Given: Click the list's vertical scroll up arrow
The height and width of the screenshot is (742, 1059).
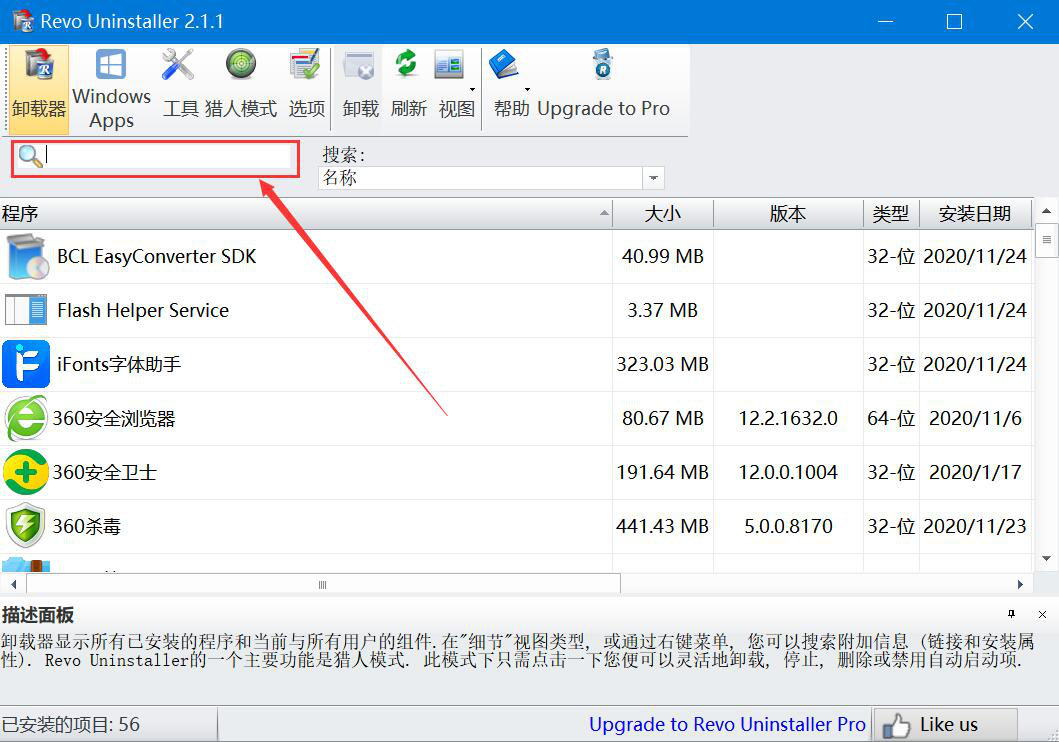Looking at the screenshot, I should click(x=1046, y=211).
